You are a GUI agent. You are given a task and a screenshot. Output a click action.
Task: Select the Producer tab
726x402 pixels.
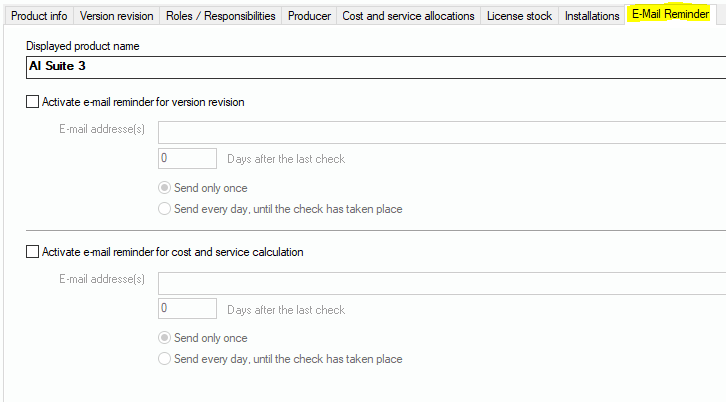click(x=309, y=16)
